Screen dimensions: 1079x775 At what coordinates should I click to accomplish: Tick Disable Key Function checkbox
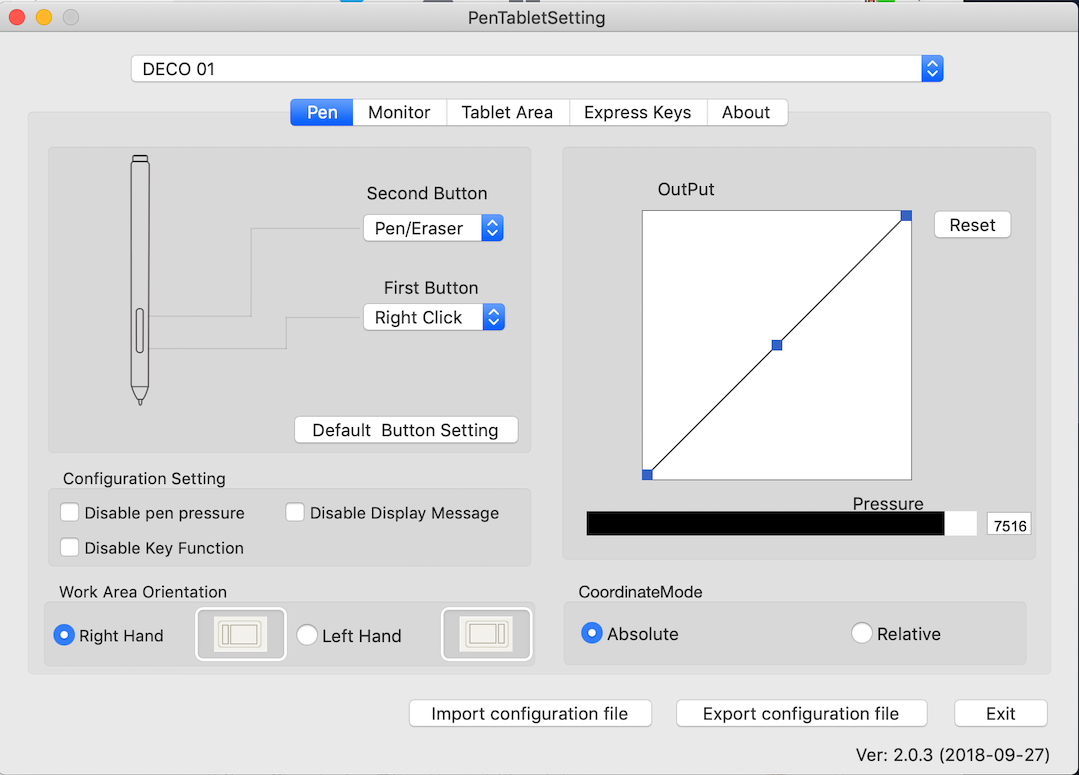click(x=70, y=548)
